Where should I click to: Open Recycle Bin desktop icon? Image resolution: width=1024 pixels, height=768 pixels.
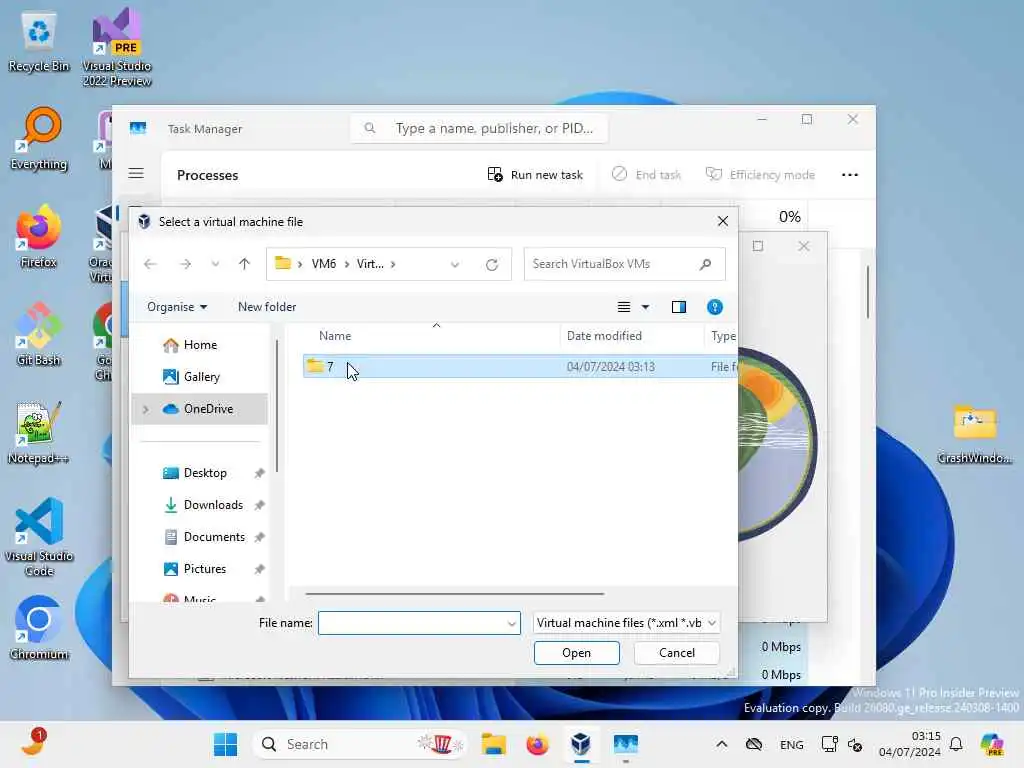point(39,42)
